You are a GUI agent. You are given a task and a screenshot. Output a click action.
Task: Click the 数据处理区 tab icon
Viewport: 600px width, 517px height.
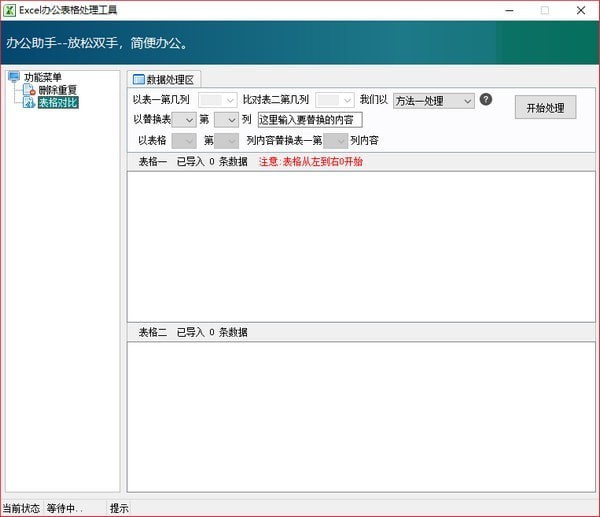coord(138,80)
